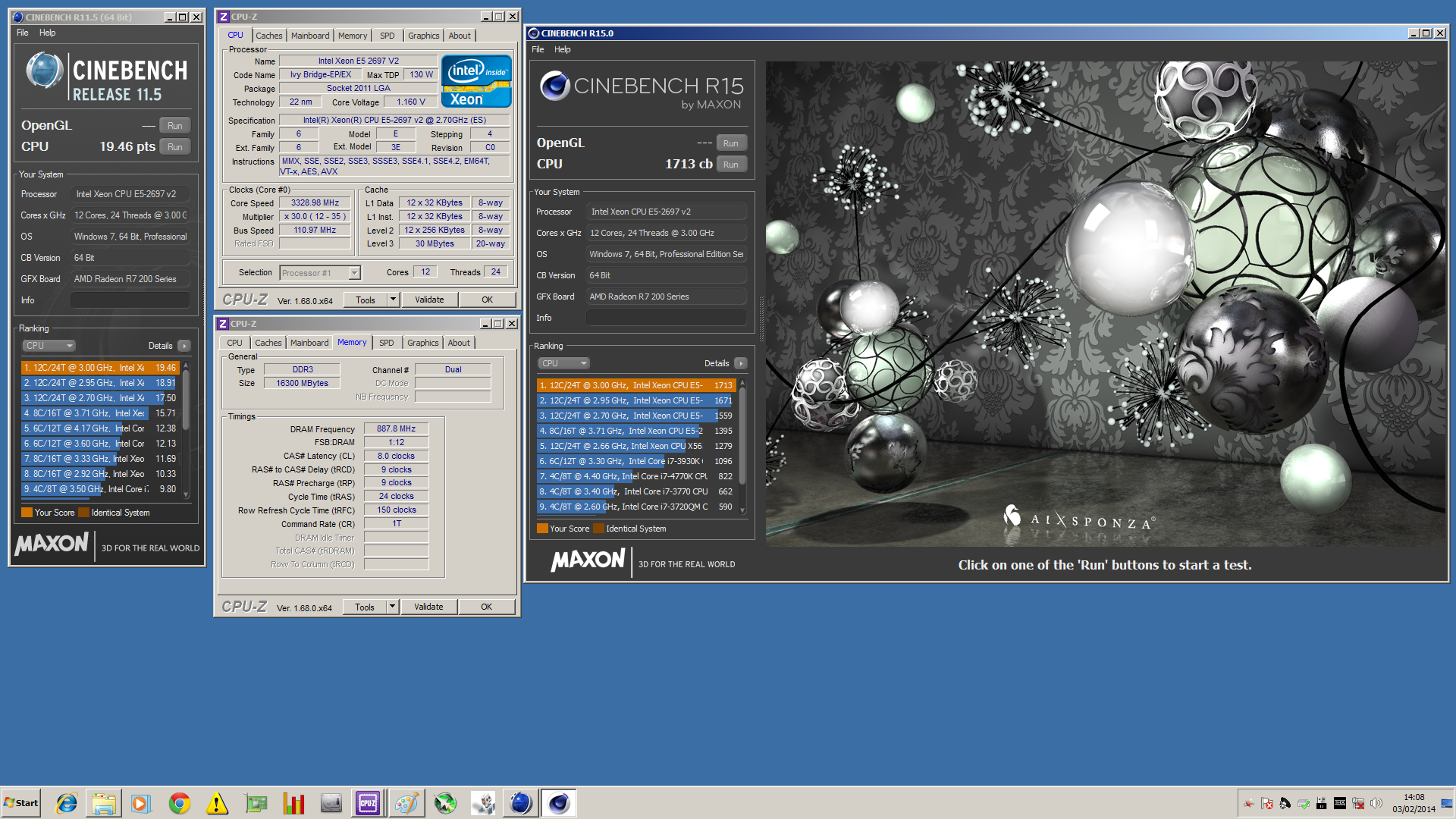Switch to CPU tab in lower CPU-Z window
The width and height of the screenshot is (1456, 819).
235,343
